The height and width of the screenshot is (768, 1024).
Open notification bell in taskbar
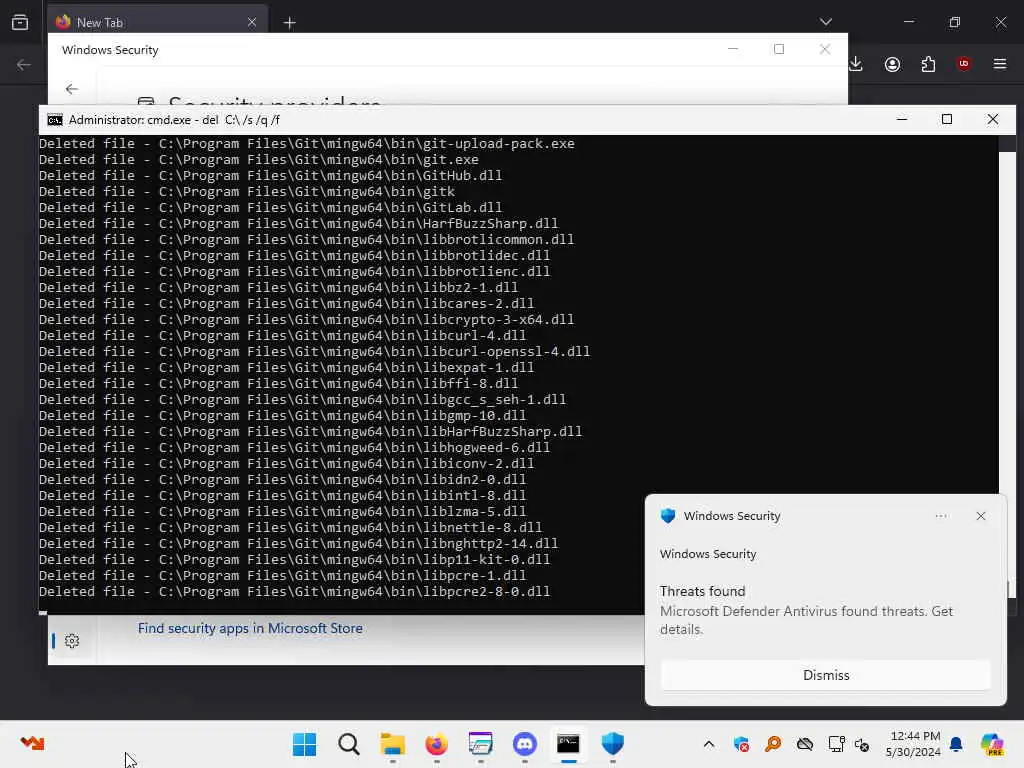coord(956,744)
